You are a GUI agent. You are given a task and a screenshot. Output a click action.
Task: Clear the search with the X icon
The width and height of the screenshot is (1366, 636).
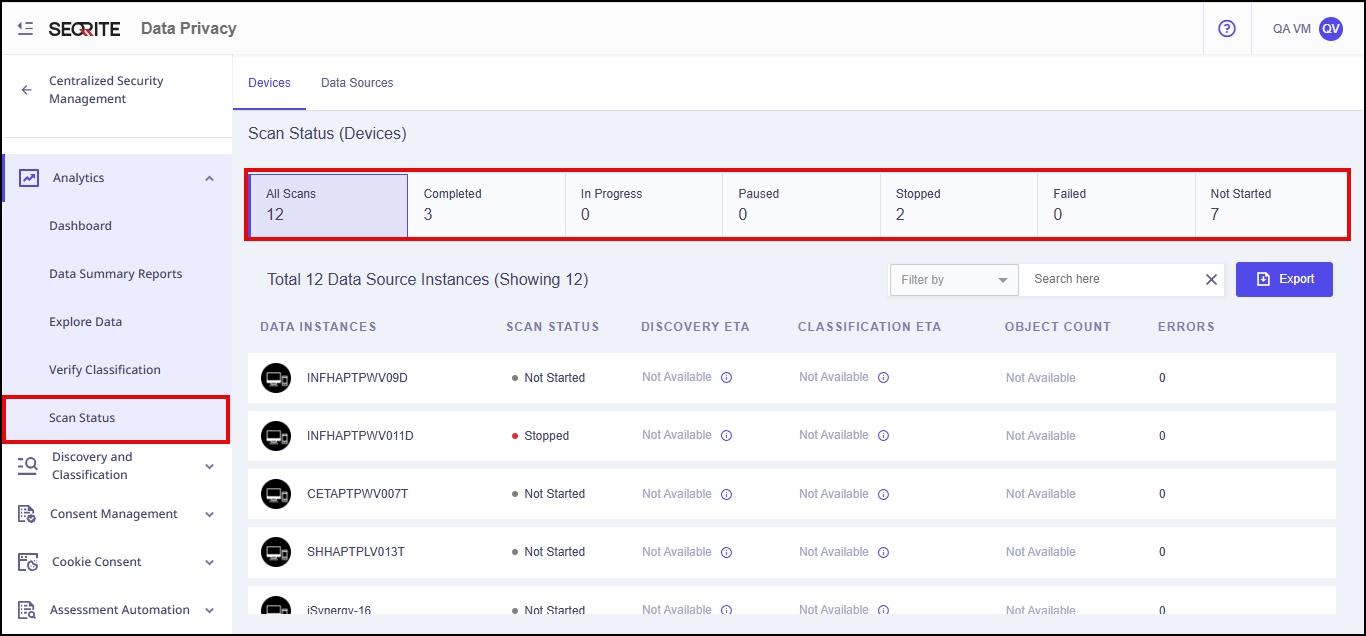[1211, 280]
